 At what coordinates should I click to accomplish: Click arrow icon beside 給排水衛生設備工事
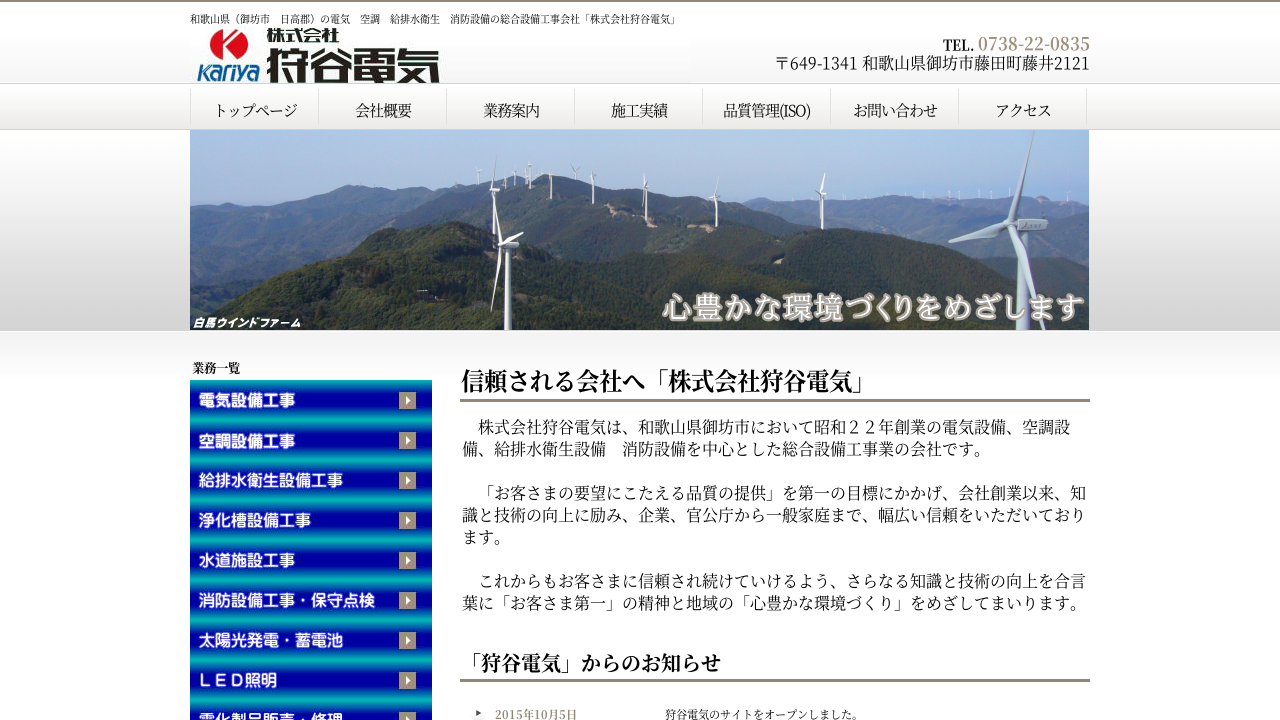(x=407, y=481)
